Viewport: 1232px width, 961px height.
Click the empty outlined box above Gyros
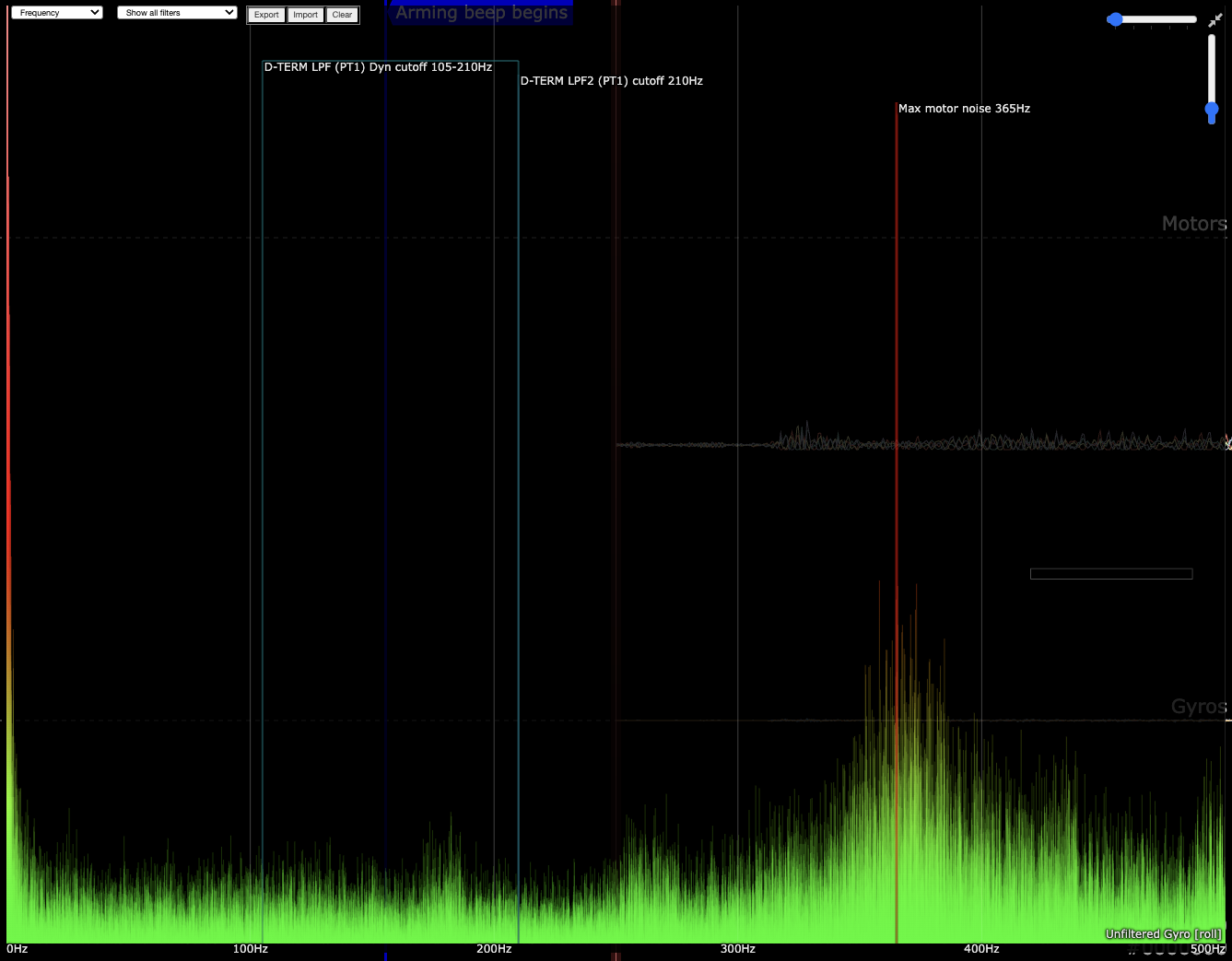[1110, 574]
